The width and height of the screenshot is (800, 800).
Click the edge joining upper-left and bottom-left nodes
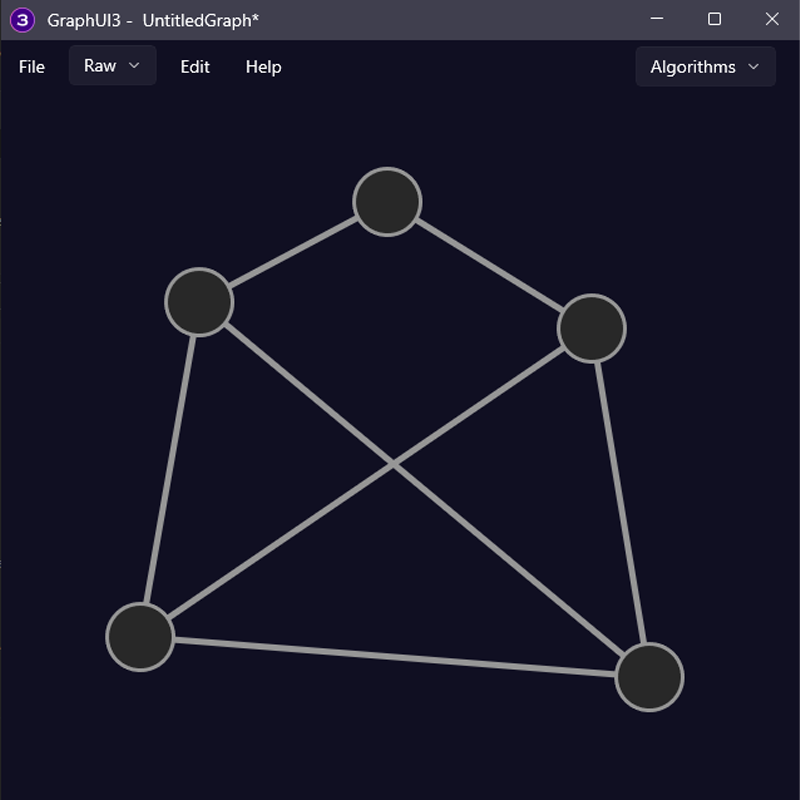pos(170,470)
